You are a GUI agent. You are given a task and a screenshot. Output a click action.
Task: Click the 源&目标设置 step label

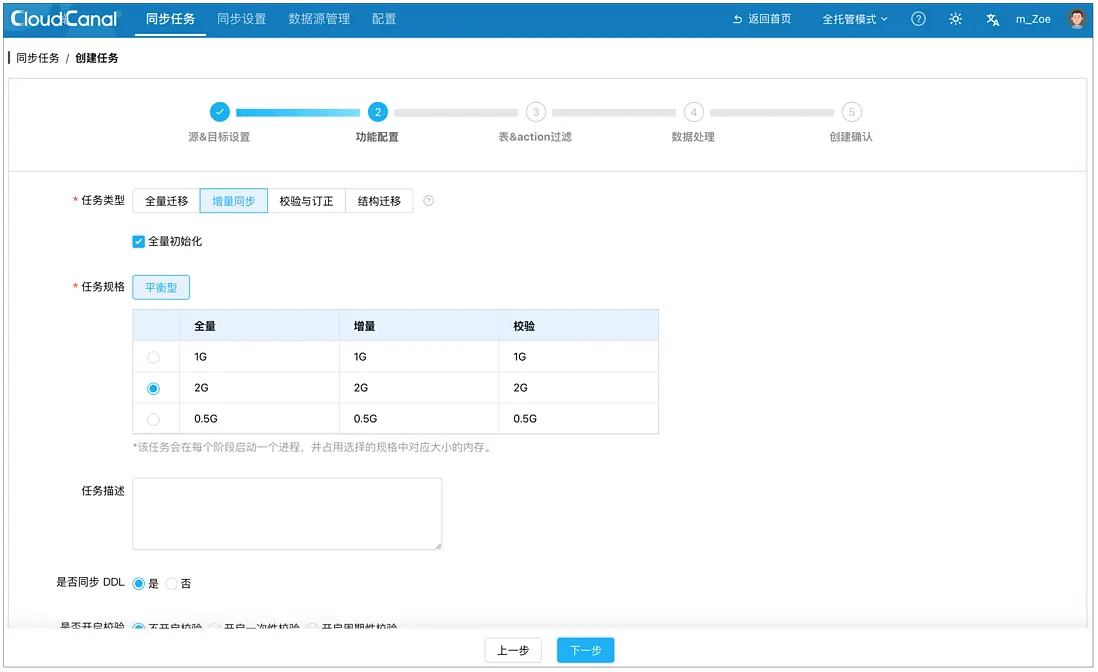[x=219, y=137]
